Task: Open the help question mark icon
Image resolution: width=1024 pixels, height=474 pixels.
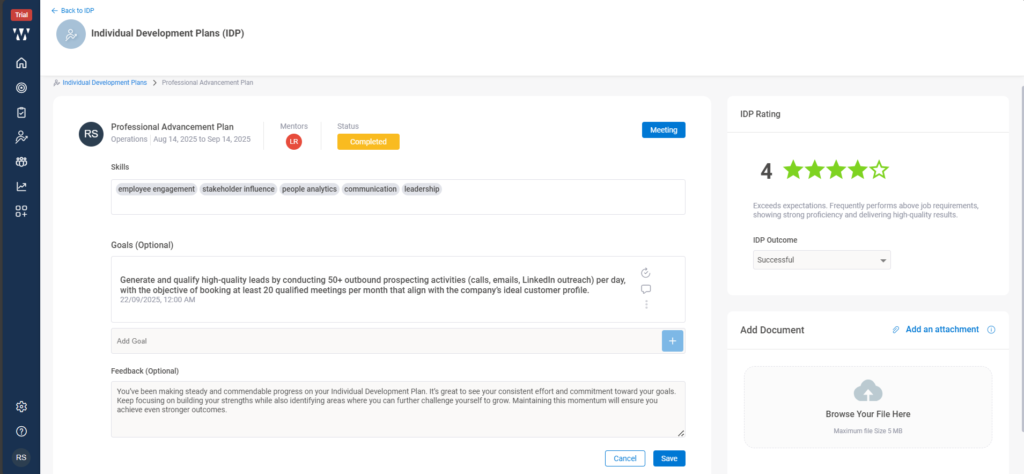Action: pyautogui.click(x=22, y=432)
